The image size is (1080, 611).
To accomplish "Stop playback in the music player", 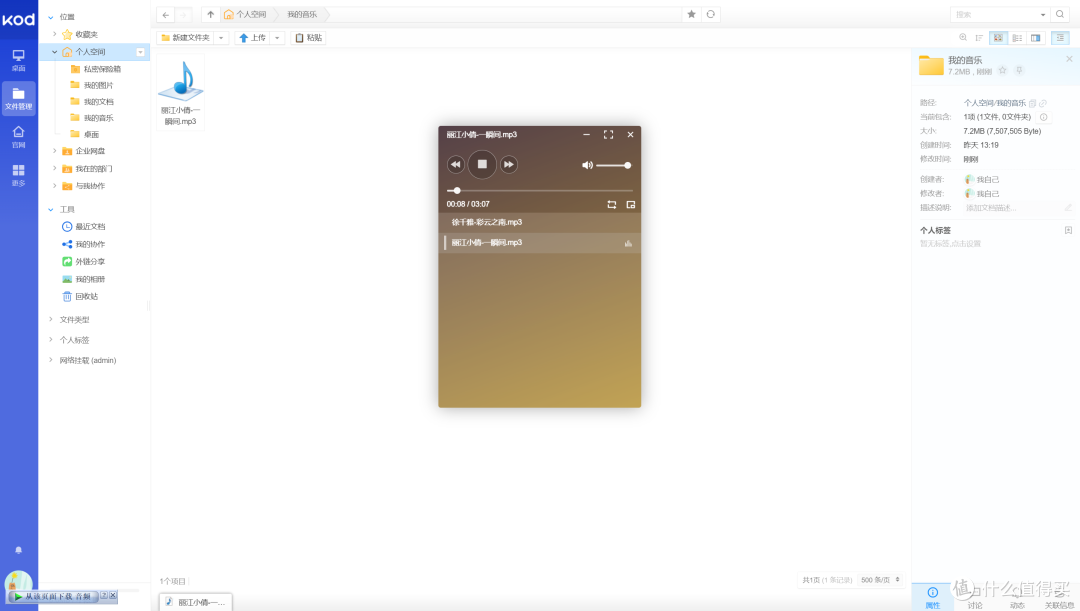I will 482,165.
